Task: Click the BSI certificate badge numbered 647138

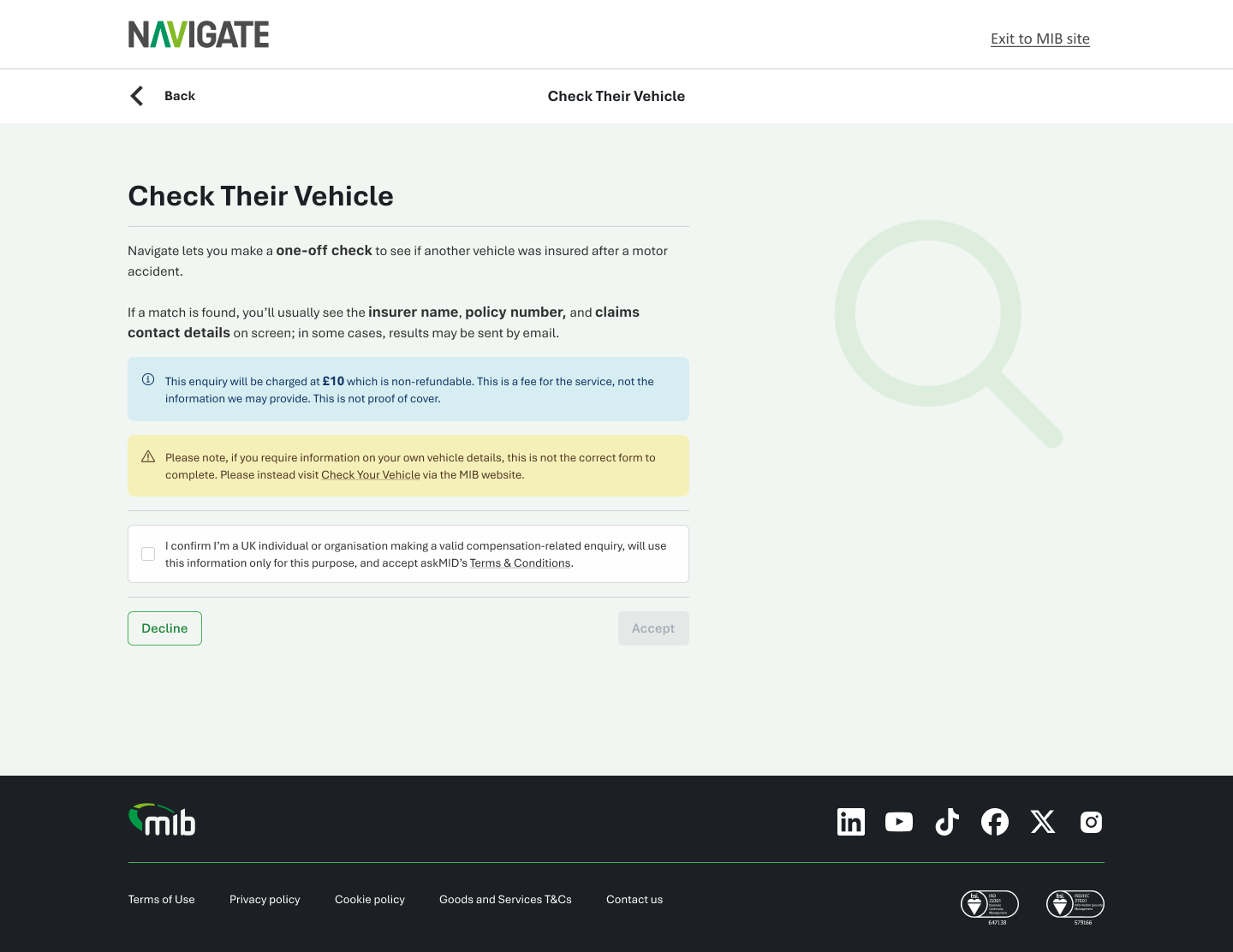Action: (990, 907)
